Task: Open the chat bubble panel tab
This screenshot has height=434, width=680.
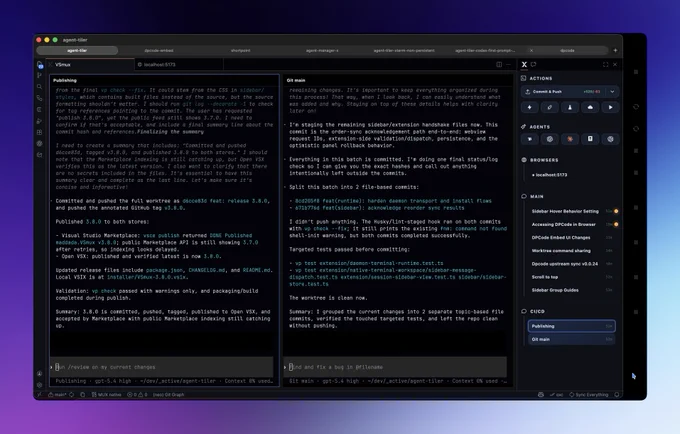Action: (x=533, y=65)
